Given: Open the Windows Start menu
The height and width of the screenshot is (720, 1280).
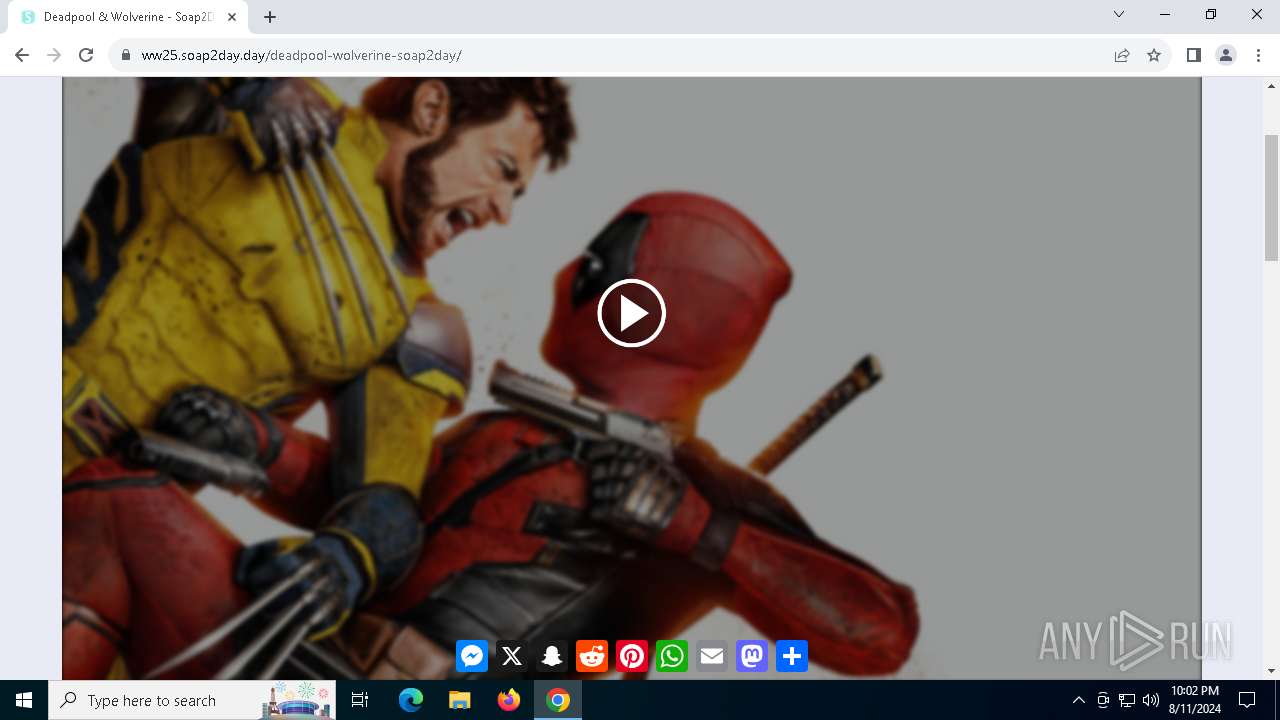Looking at the screenshot, I should 24,700.
